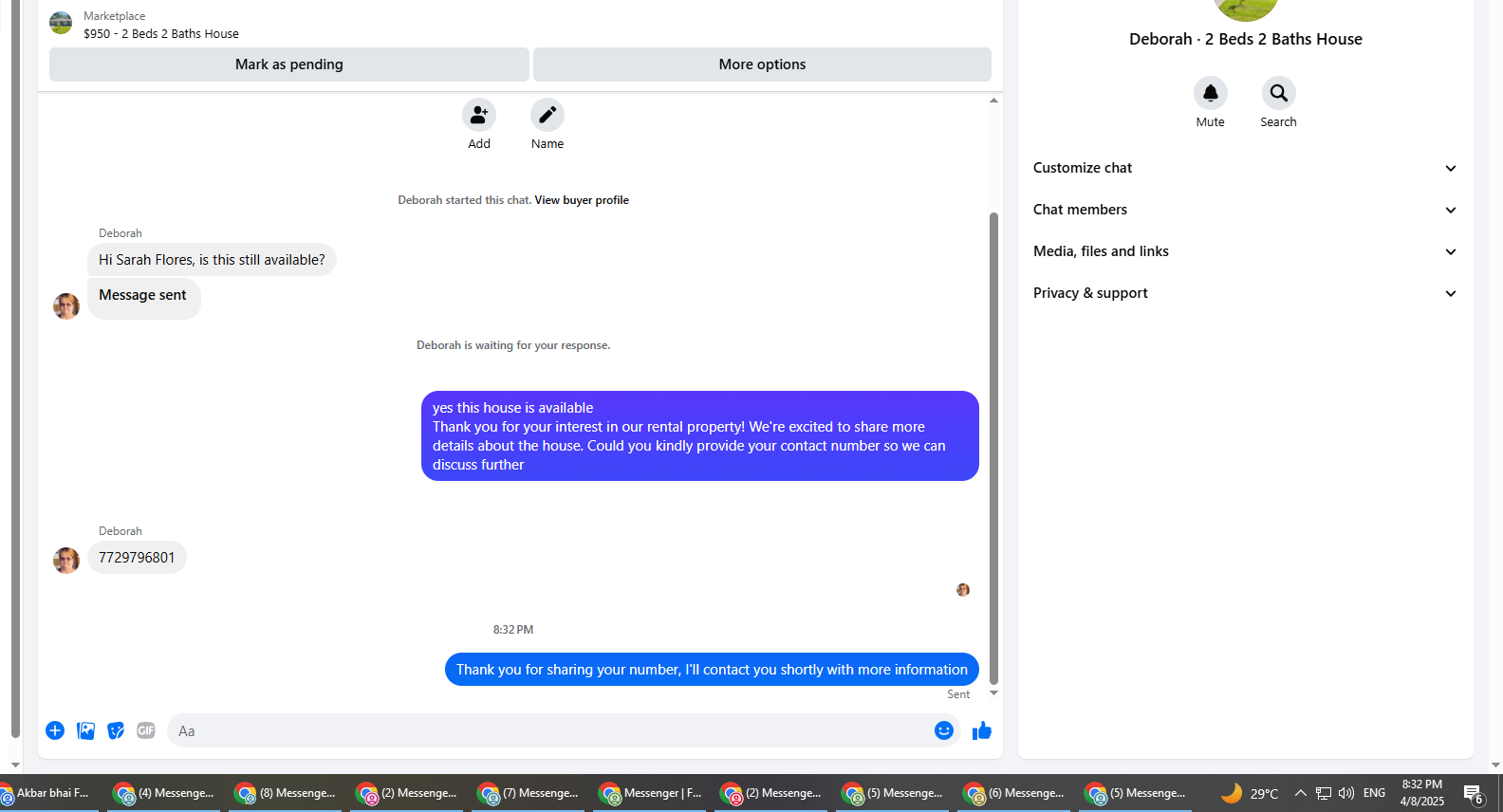Send a thumbs-up like
The width and height of the screenshot is (1503, 812).
coord(982,730)
